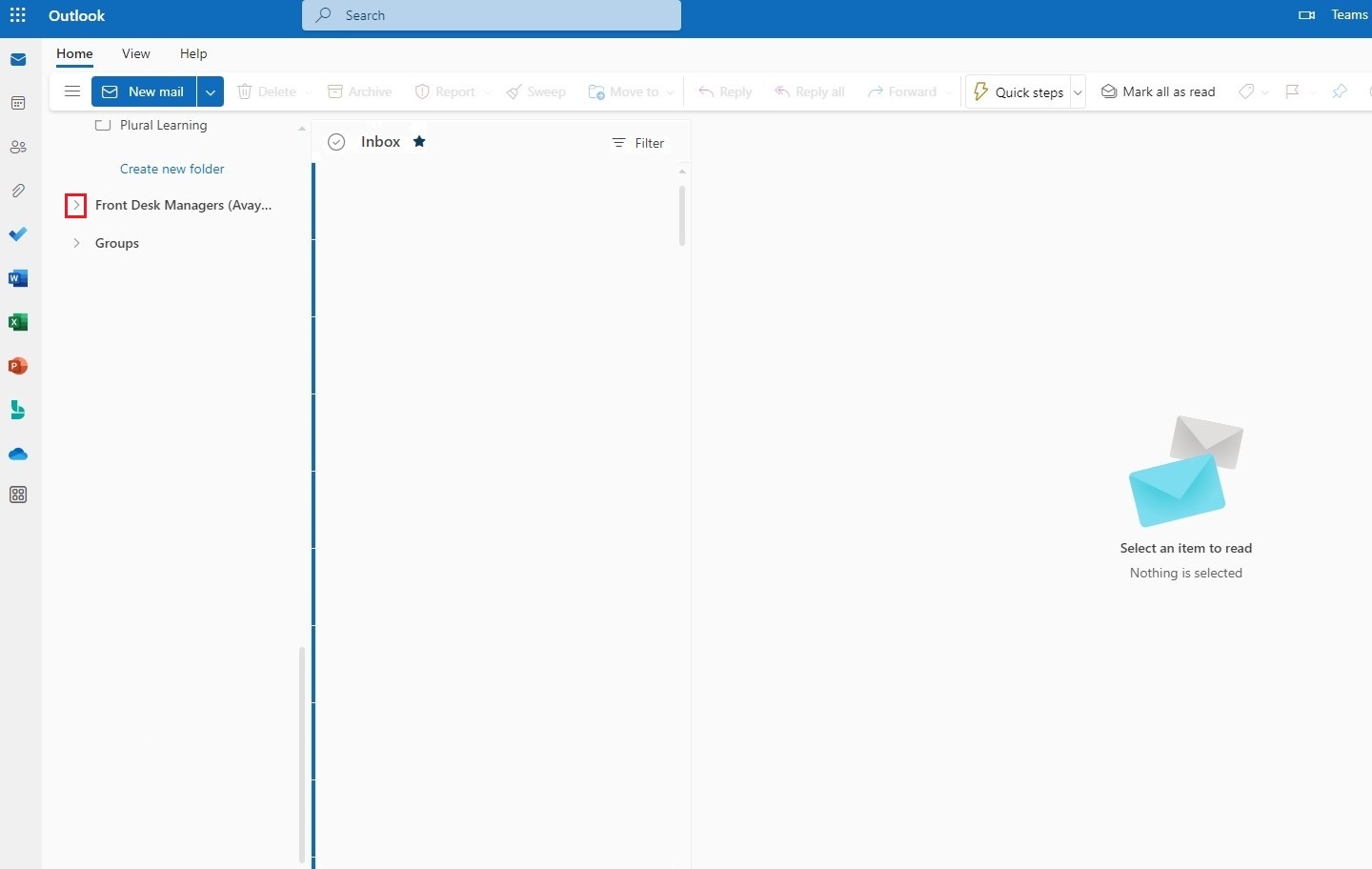Image resolution: width=1372 pixels, height=869 pixels.
Task: Launch PowerPoint from the left rail
Action: pos(18,366)
